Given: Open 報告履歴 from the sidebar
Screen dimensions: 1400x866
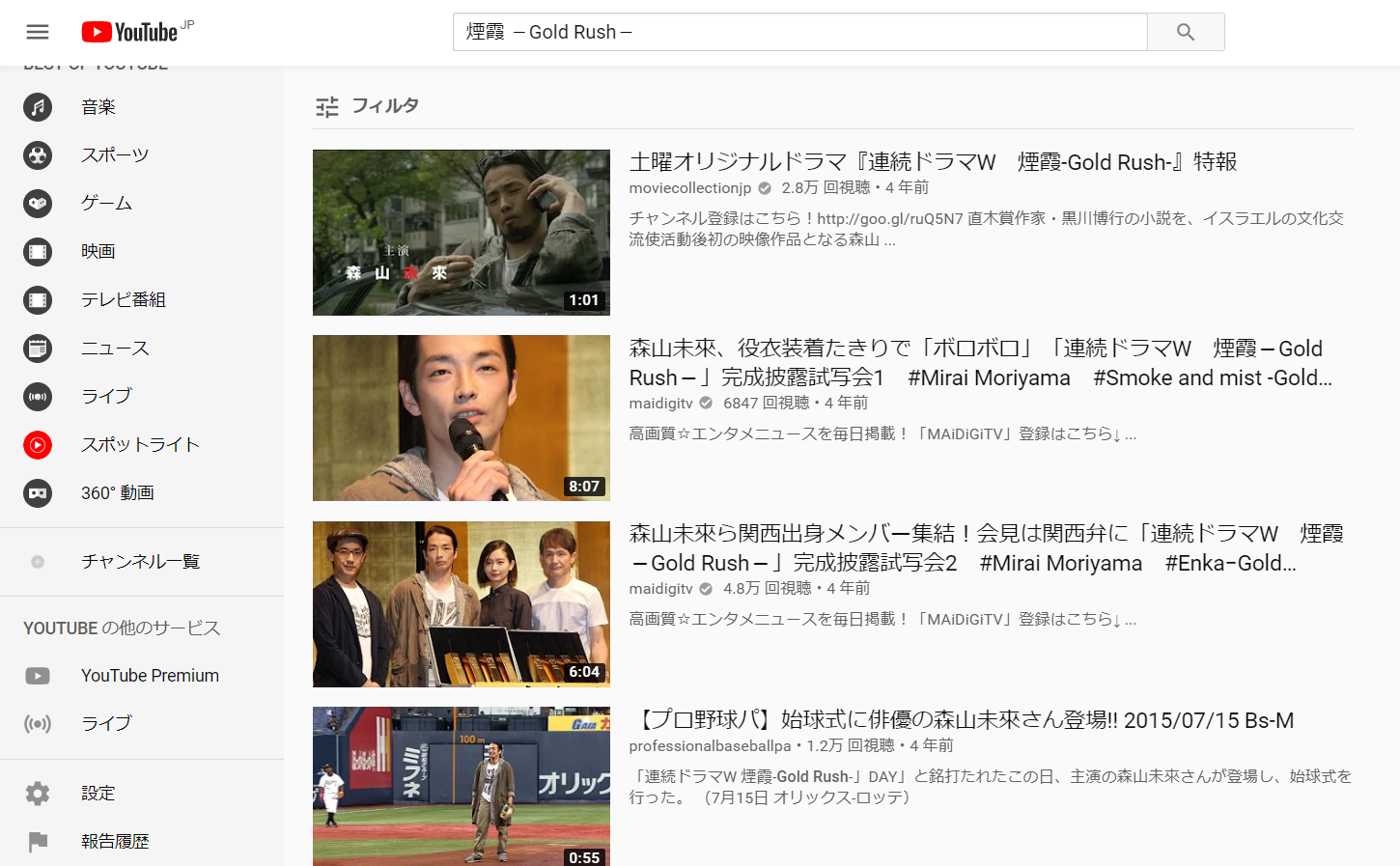Looking at the screenshot, I should (x=142, y=842).
